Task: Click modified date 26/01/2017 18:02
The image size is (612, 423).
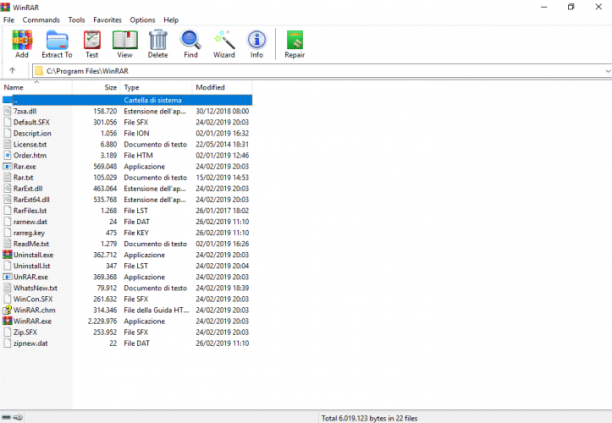Action: [x=222, y=210]
